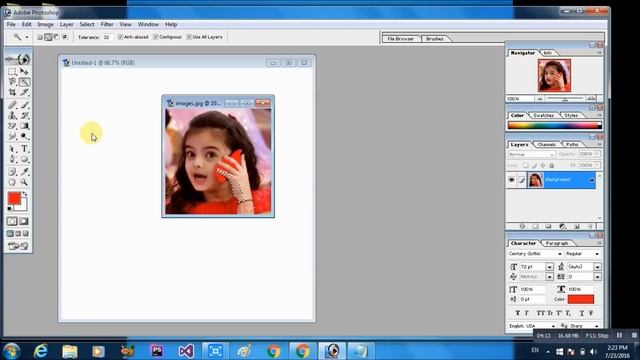Add new fill or adjustment layer

pos(563,226)
